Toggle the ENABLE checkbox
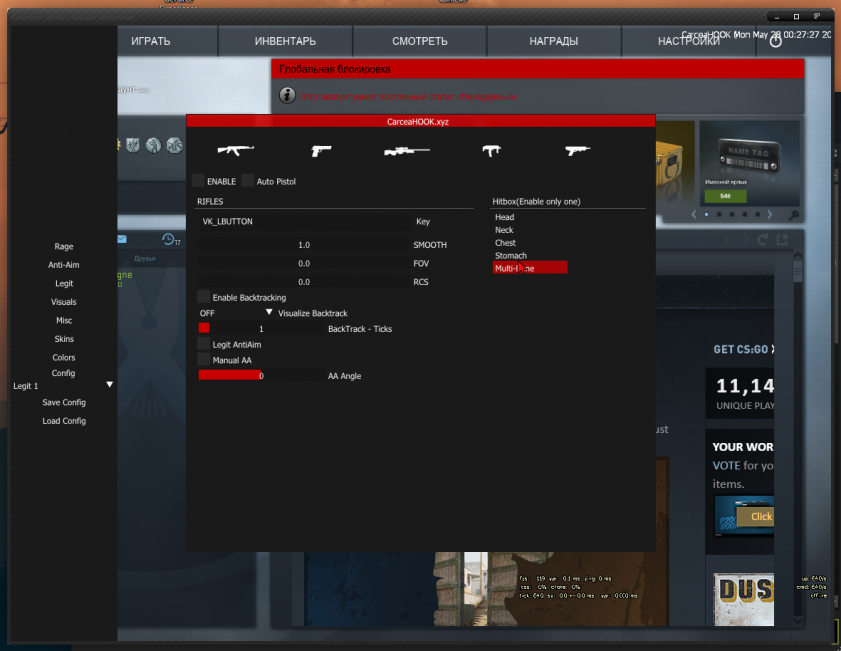841x651 pixels. tap(198, 181)
